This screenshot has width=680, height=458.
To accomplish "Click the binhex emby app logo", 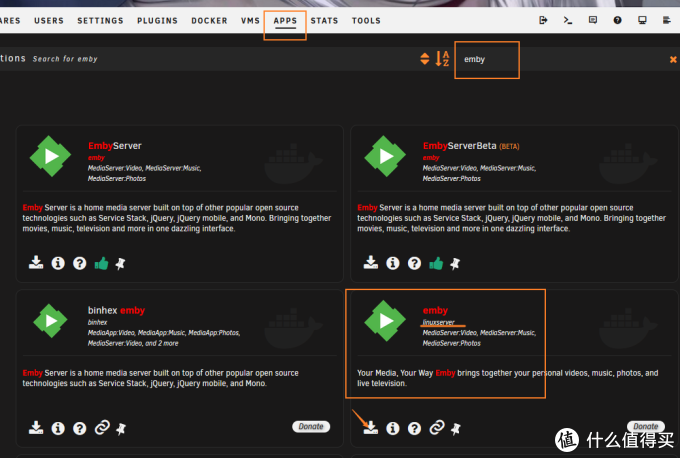I will click(x=50, y=321).
